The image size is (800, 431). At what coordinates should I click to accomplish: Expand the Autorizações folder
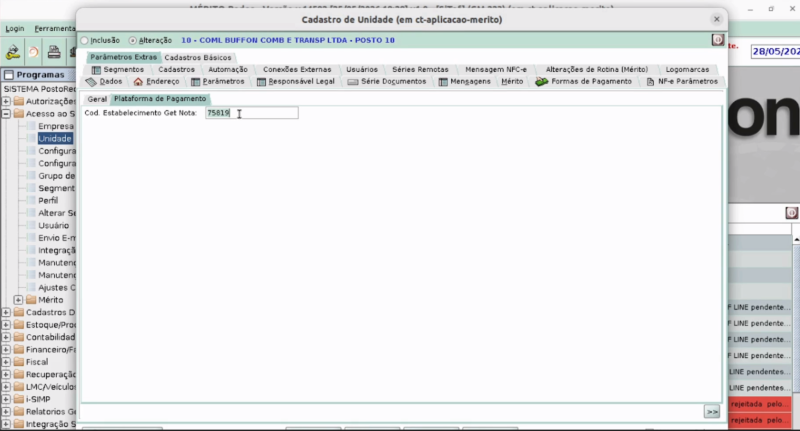(x=6, y=101)
